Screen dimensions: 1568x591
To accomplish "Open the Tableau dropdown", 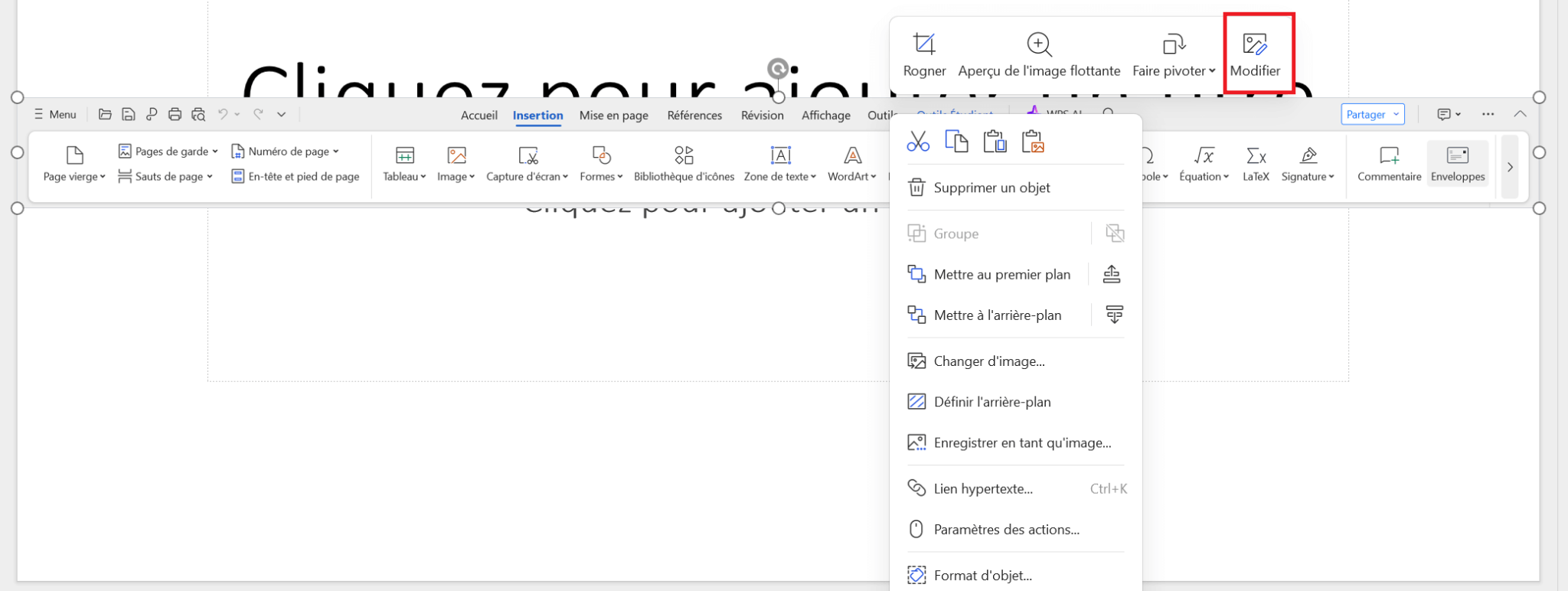I will tap(404, 164).
